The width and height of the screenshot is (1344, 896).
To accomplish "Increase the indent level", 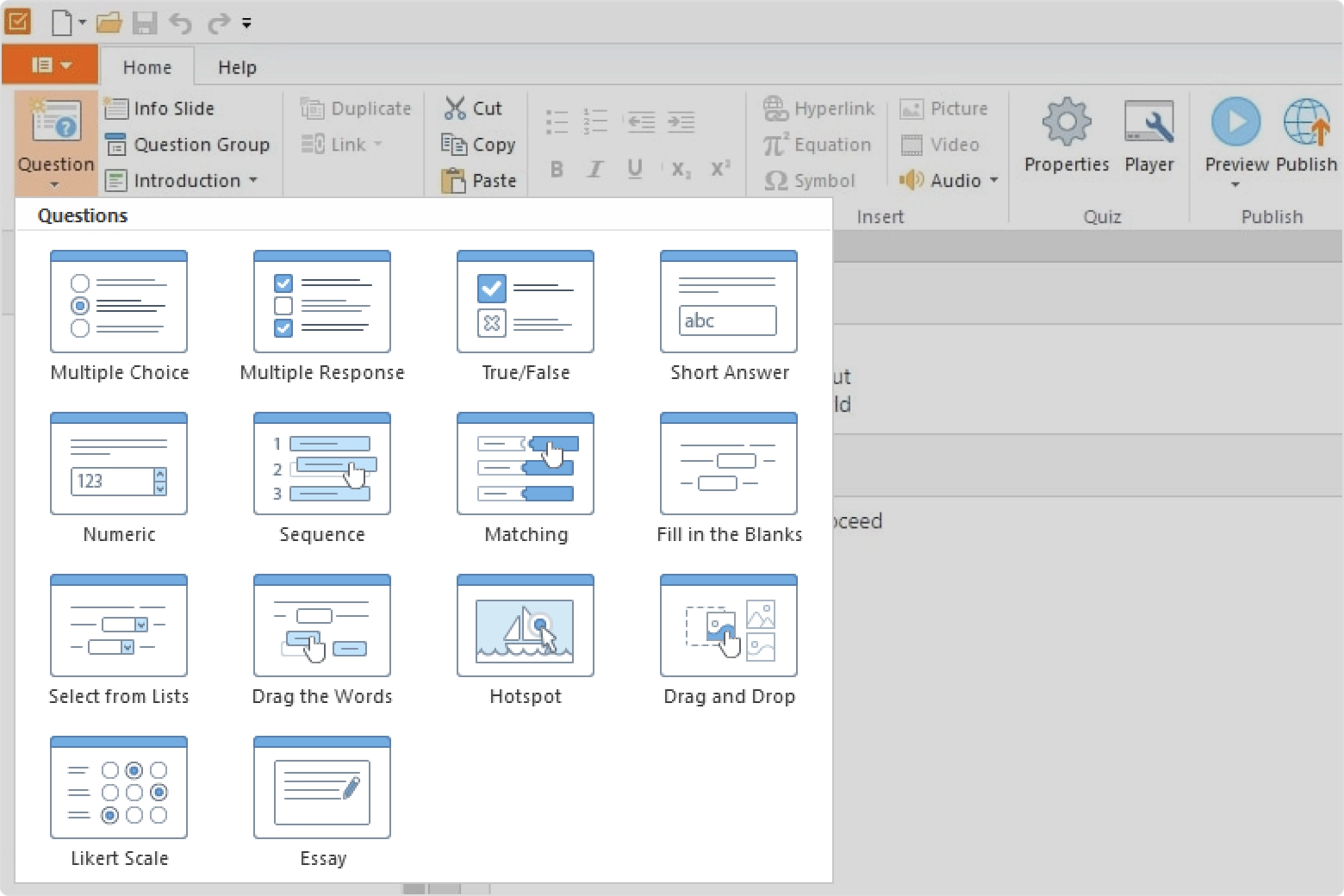I will coord(681,121).
